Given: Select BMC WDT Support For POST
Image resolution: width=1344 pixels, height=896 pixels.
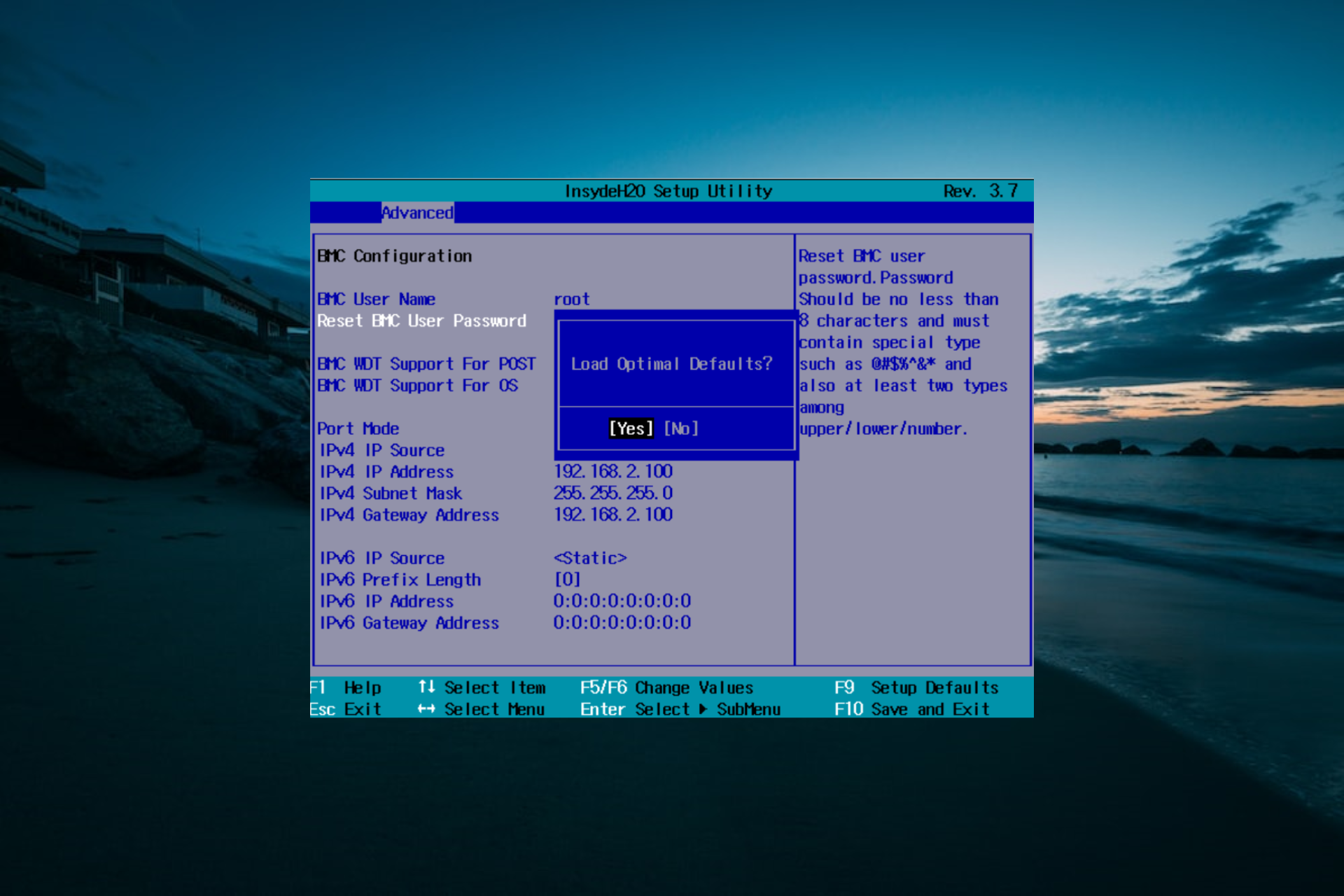Looking at the screenshot, I should tap(426, 364).
